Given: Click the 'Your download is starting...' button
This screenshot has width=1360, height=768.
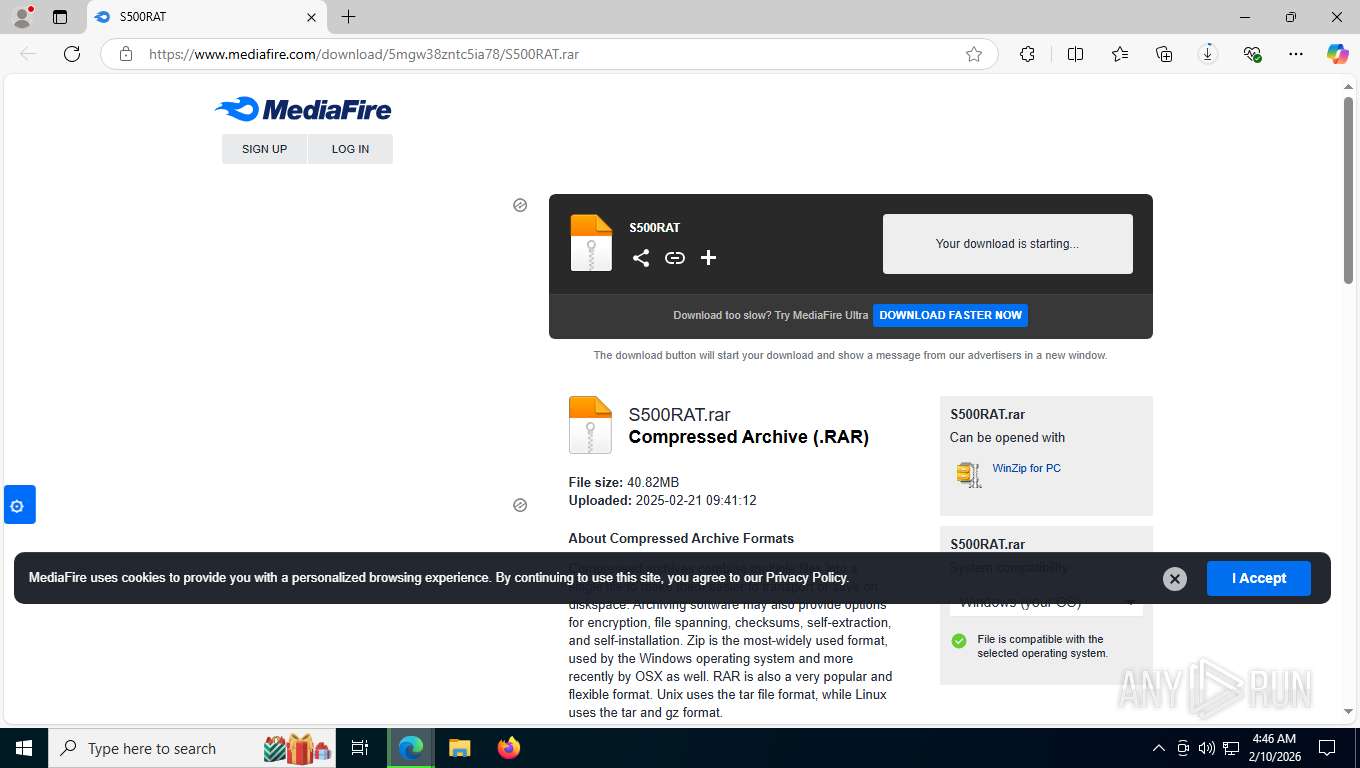Looking at the screenshot, I should [x=1007, y=243].
